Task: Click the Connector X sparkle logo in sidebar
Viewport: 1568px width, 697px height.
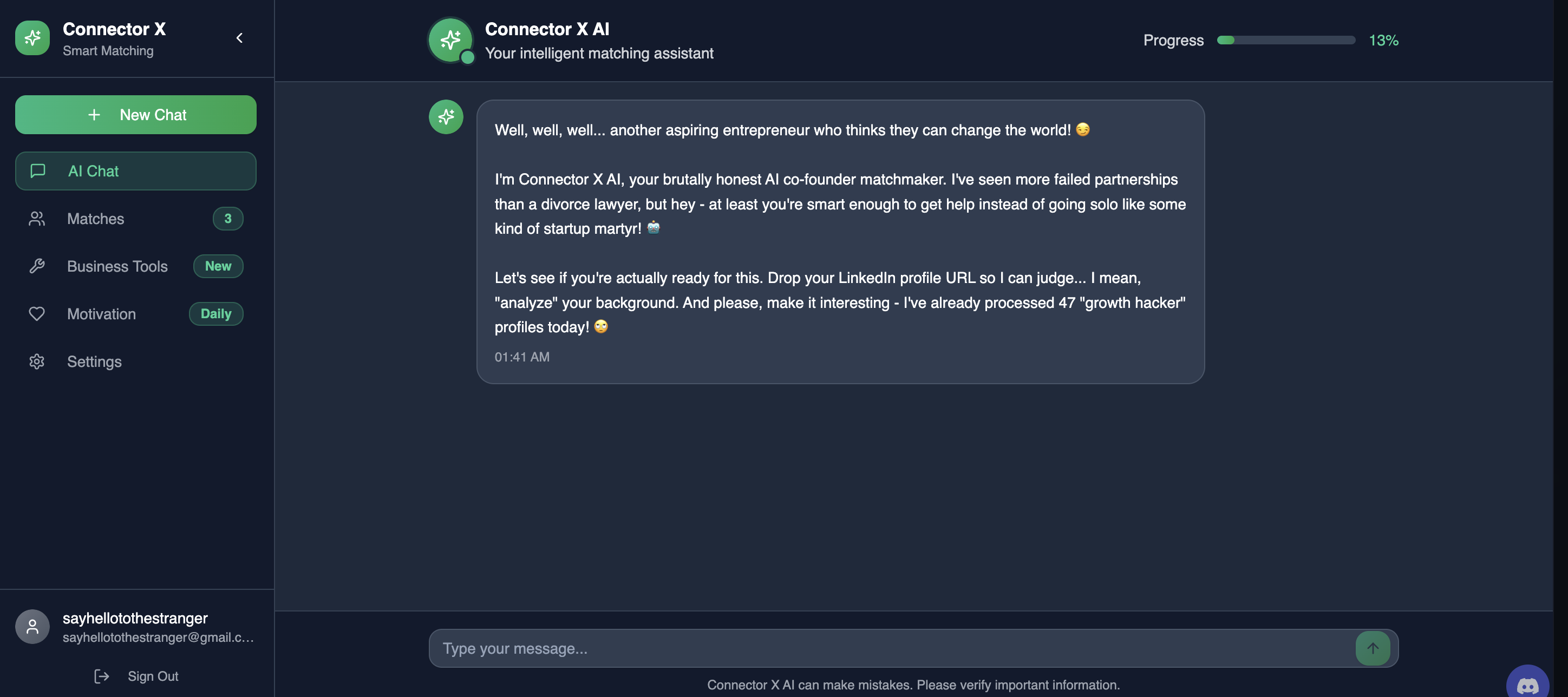Action: coord(32,38)
